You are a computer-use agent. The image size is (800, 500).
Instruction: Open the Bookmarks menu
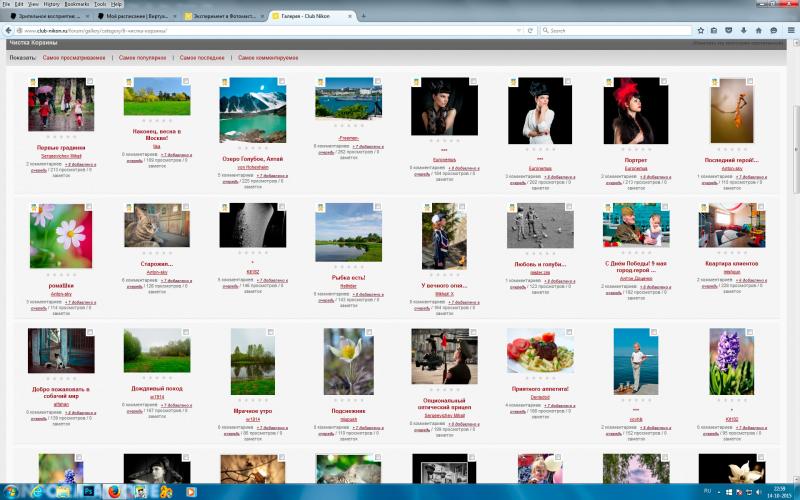click(x=77, y=4)
